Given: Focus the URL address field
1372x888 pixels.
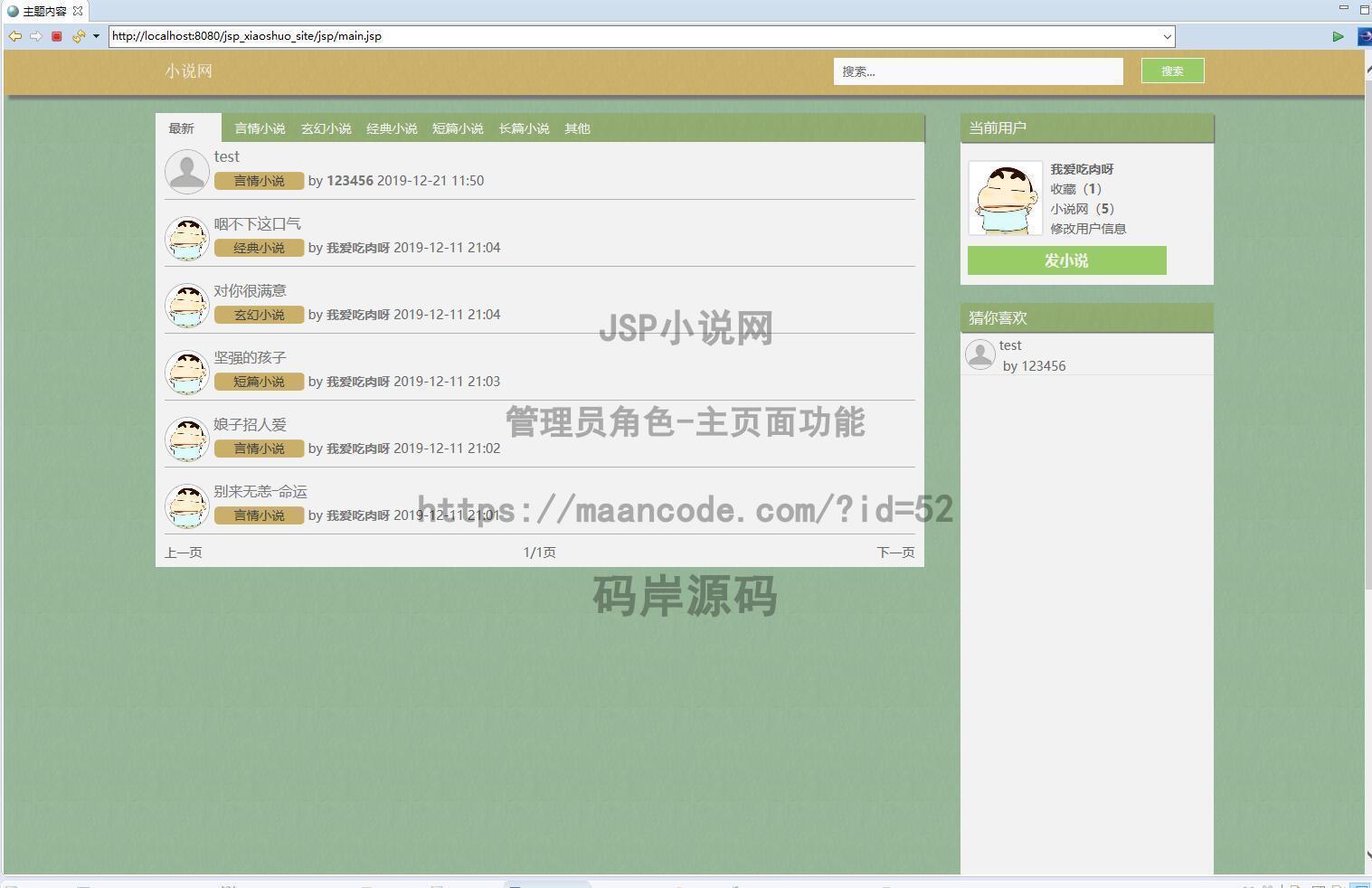Looking at the screenshot, I should point(634,36).
